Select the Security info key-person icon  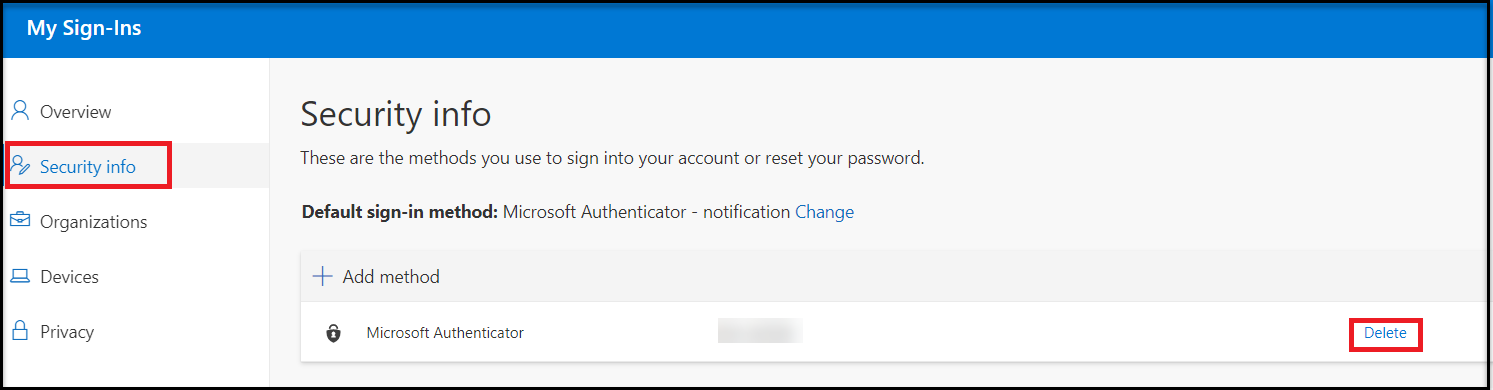[20, 166]
